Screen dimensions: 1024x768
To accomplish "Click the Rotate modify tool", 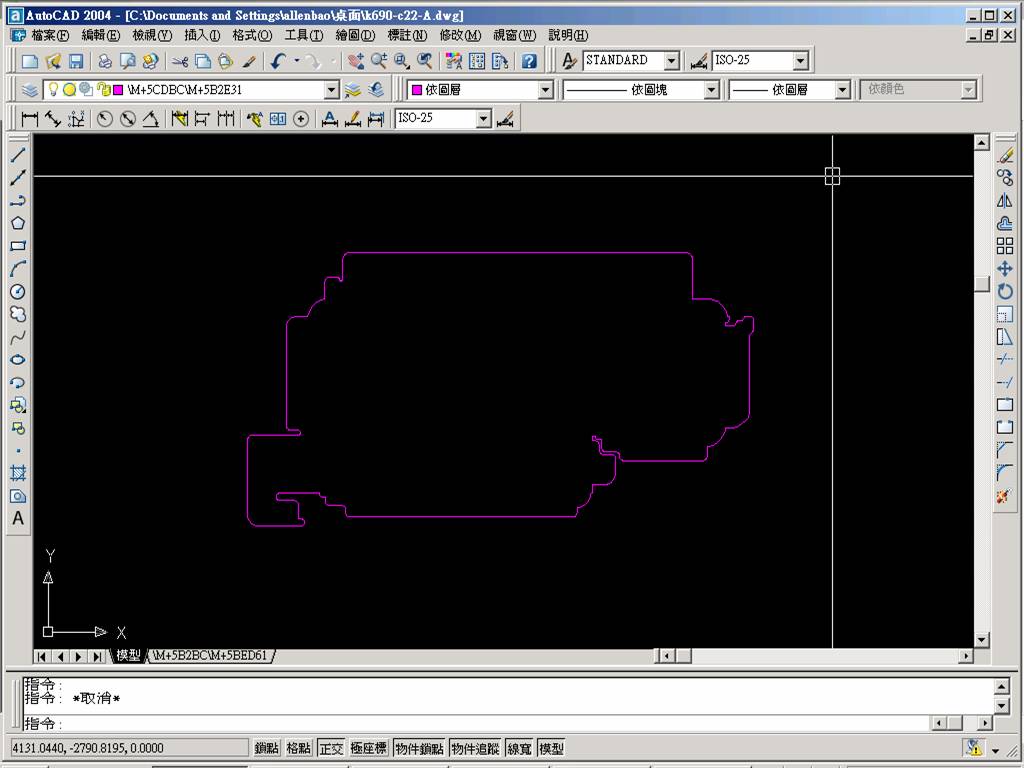I will [x=1005, y=291].
